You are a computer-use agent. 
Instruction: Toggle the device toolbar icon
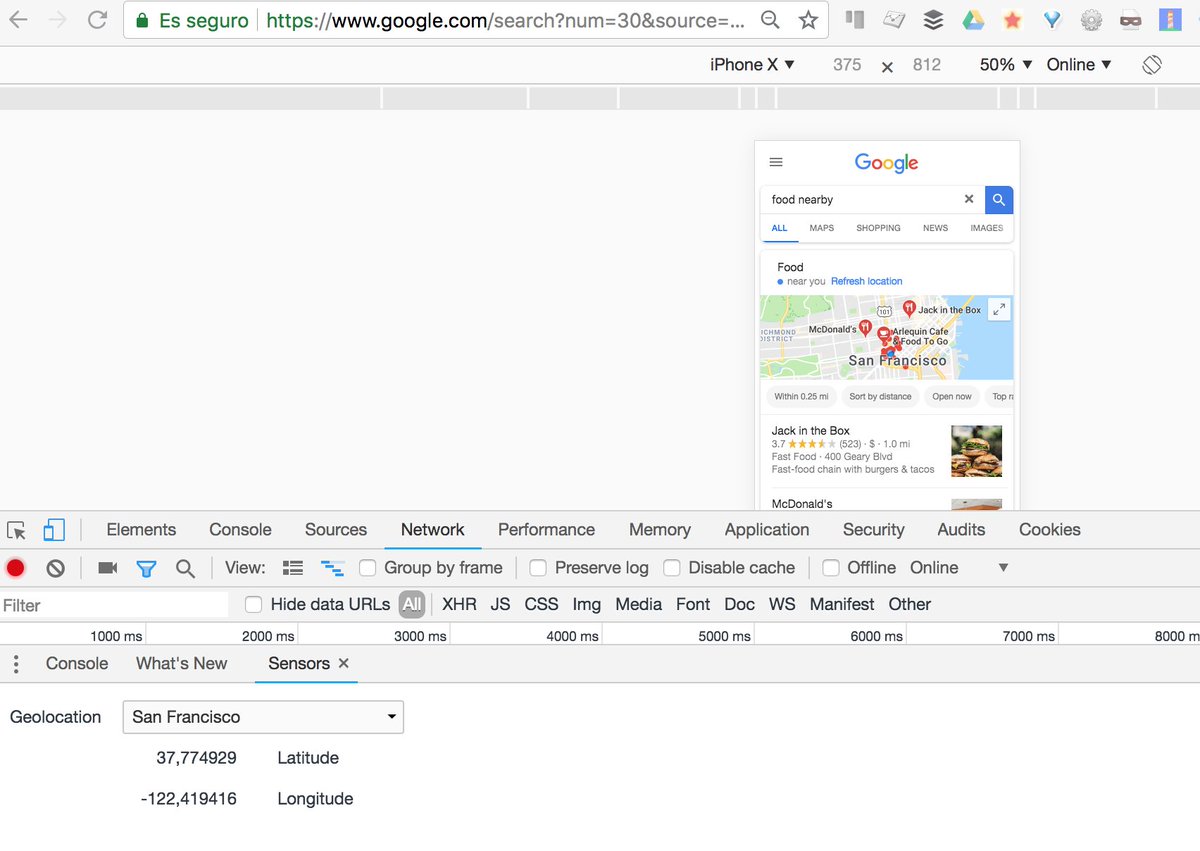click(53, 530)
